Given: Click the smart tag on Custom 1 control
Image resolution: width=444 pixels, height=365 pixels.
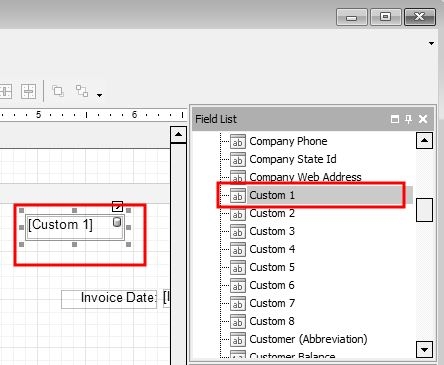Looking at the screenshot, I should click(117, 207).
